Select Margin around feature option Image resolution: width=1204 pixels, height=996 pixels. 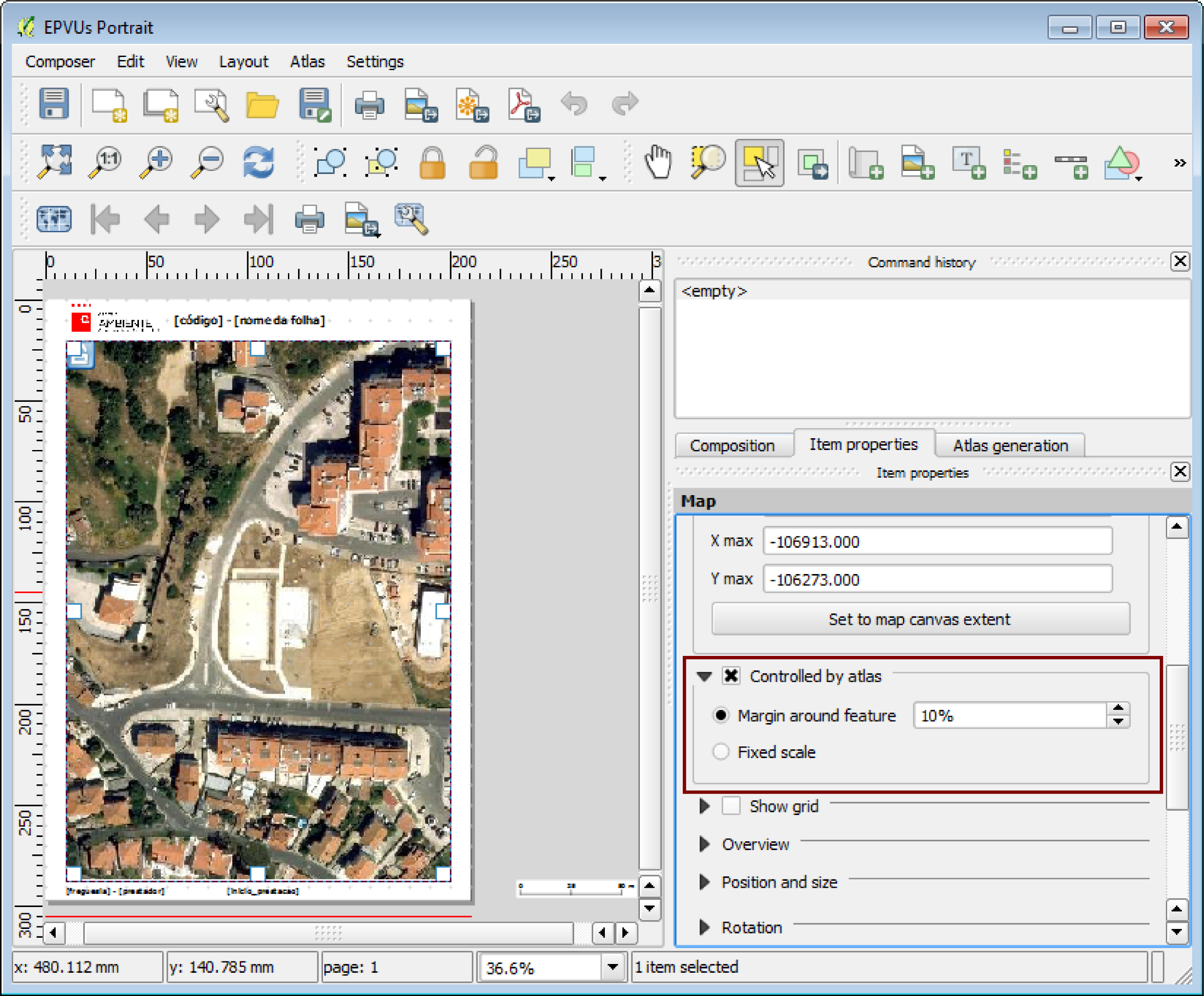[x=721, y=715]
